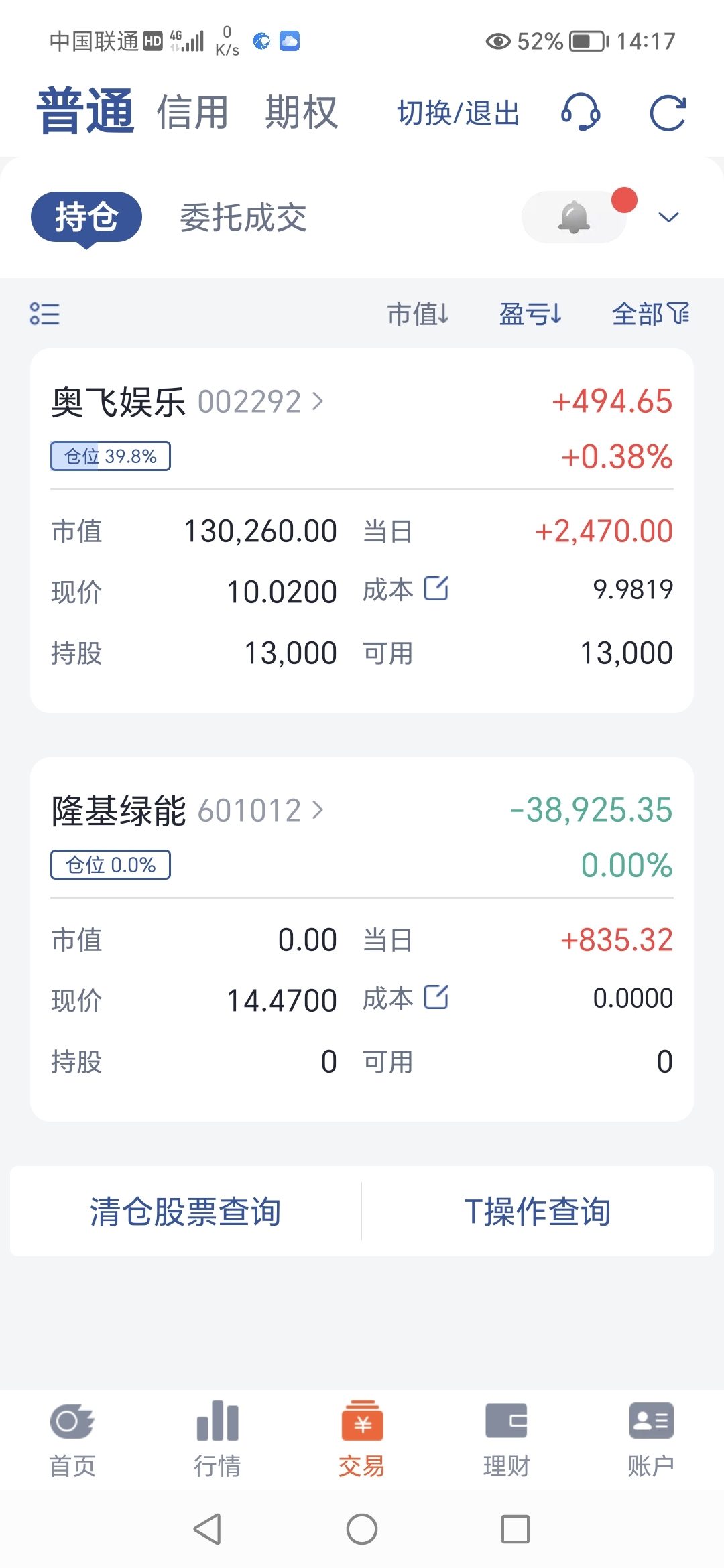Open the bell notification alert

pos(575,217)
